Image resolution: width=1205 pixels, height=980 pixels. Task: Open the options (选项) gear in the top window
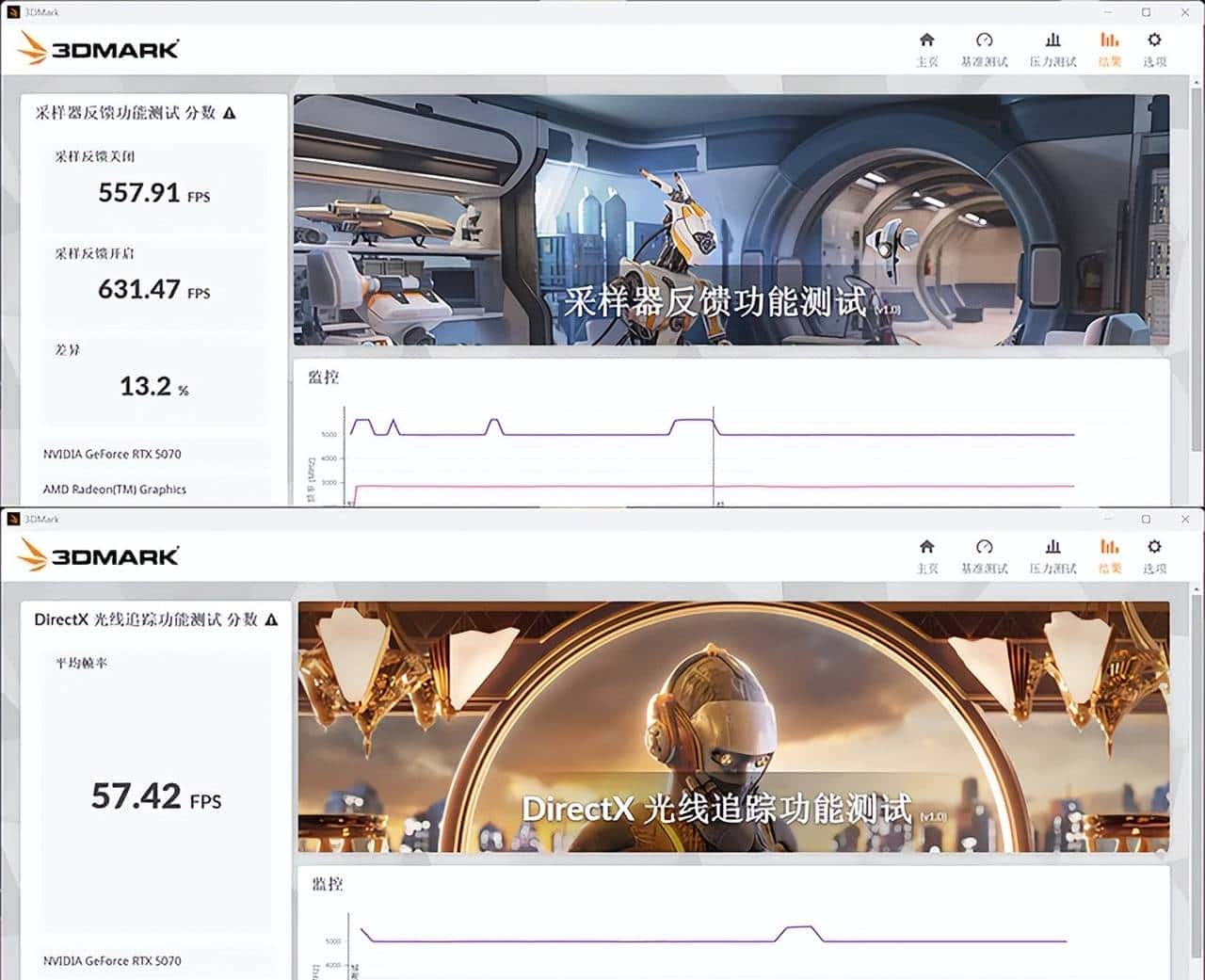pyautogui.click(x=1154, y=49)
